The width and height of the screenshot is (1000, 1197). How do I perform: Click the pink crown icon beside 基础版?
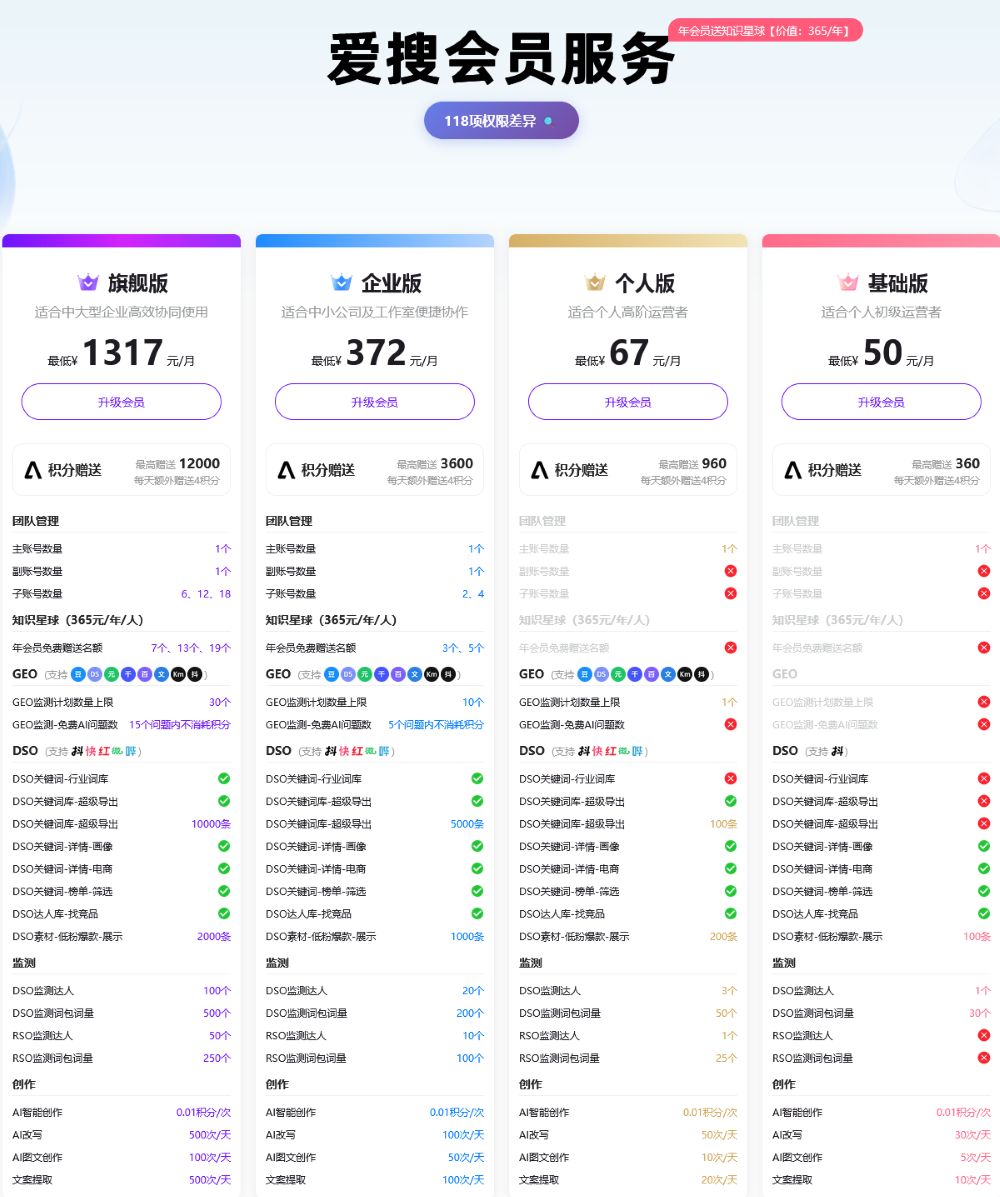pyautogui.click(x=848, y=282)
